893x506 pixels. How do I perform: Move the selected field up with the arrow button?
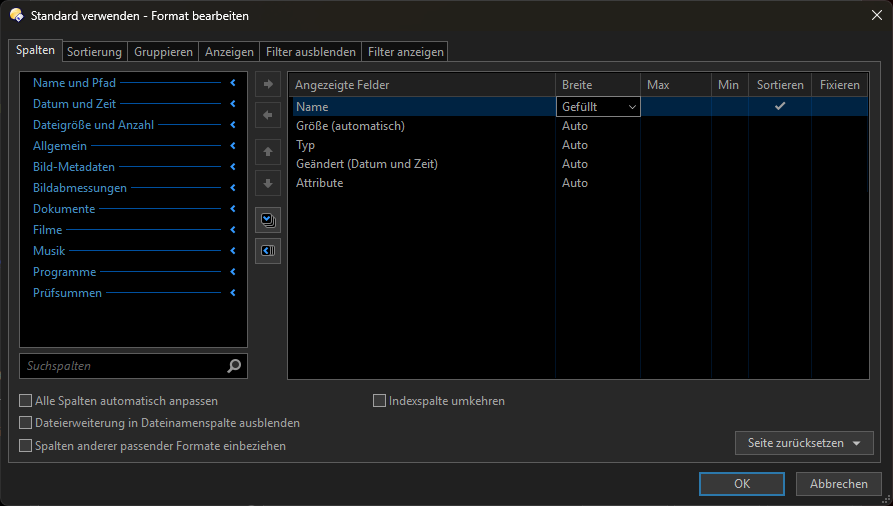pyautogui.click(x=268, y=152)
